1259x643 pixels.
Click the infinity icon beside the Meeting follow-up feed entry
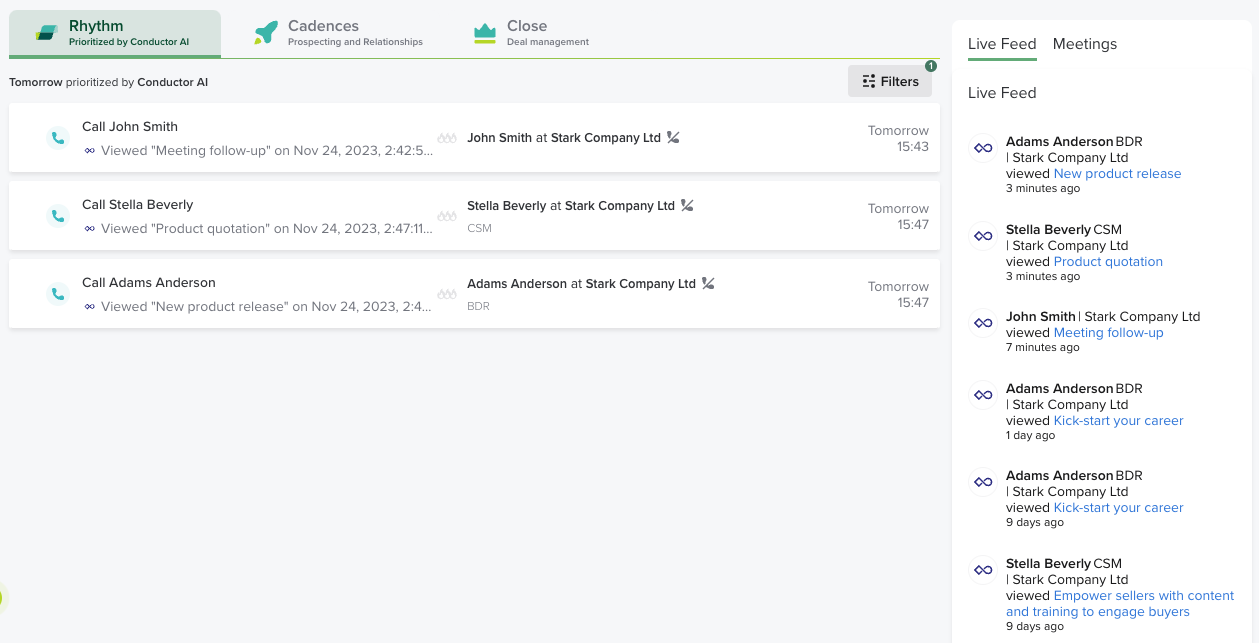coord(983,323)
